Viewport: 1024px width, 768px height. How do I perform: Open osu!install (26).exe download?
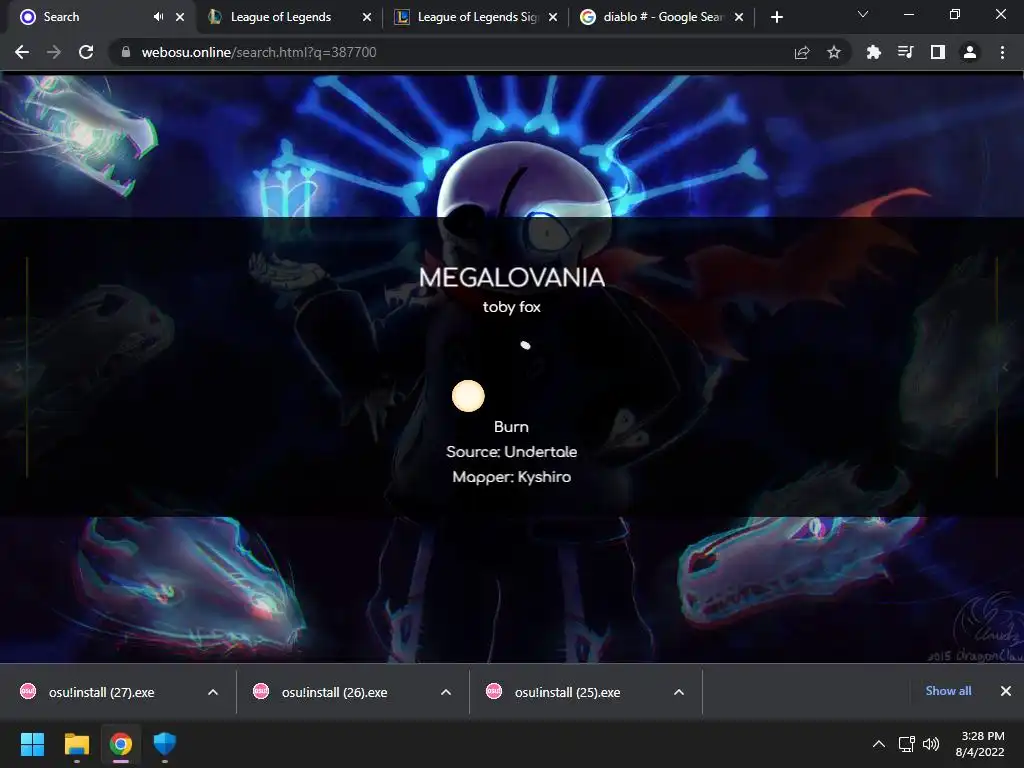click(334, 692)
